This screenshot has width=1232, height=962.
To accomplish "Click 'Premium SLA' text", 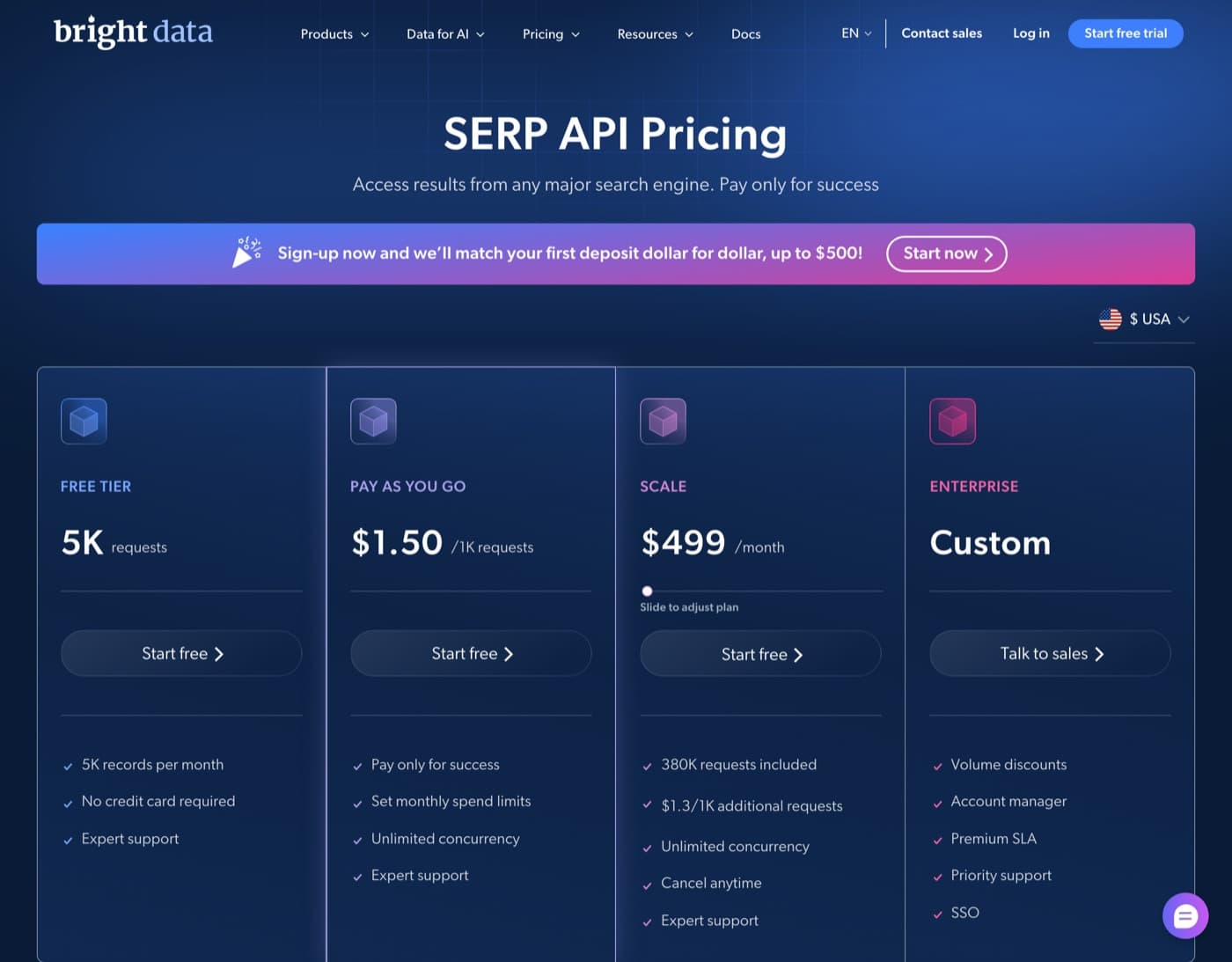I will click(994, 838).
